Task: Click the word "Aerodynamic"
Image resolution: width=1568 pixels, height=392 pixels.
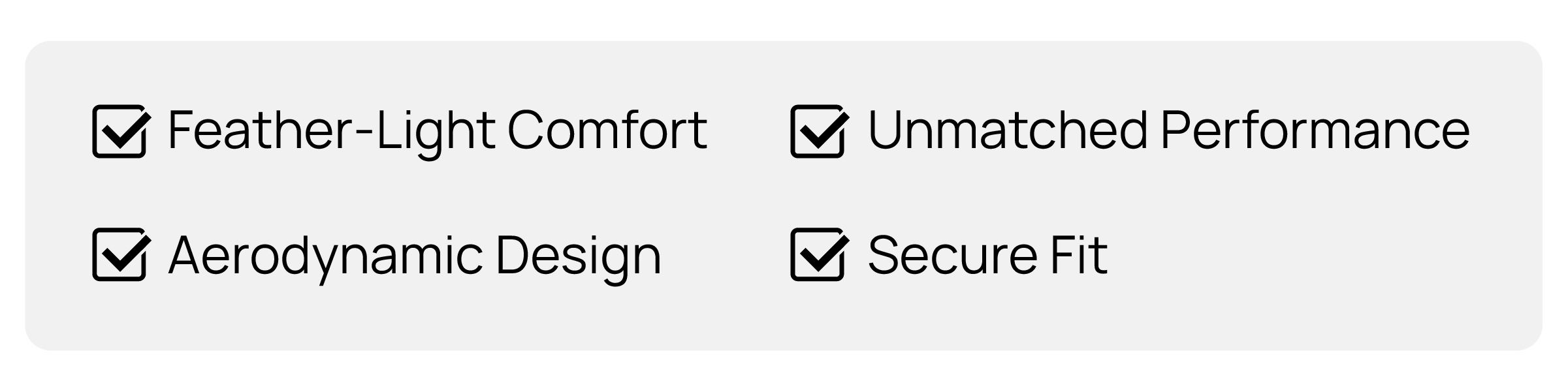Action: click(x=326, y=255)
